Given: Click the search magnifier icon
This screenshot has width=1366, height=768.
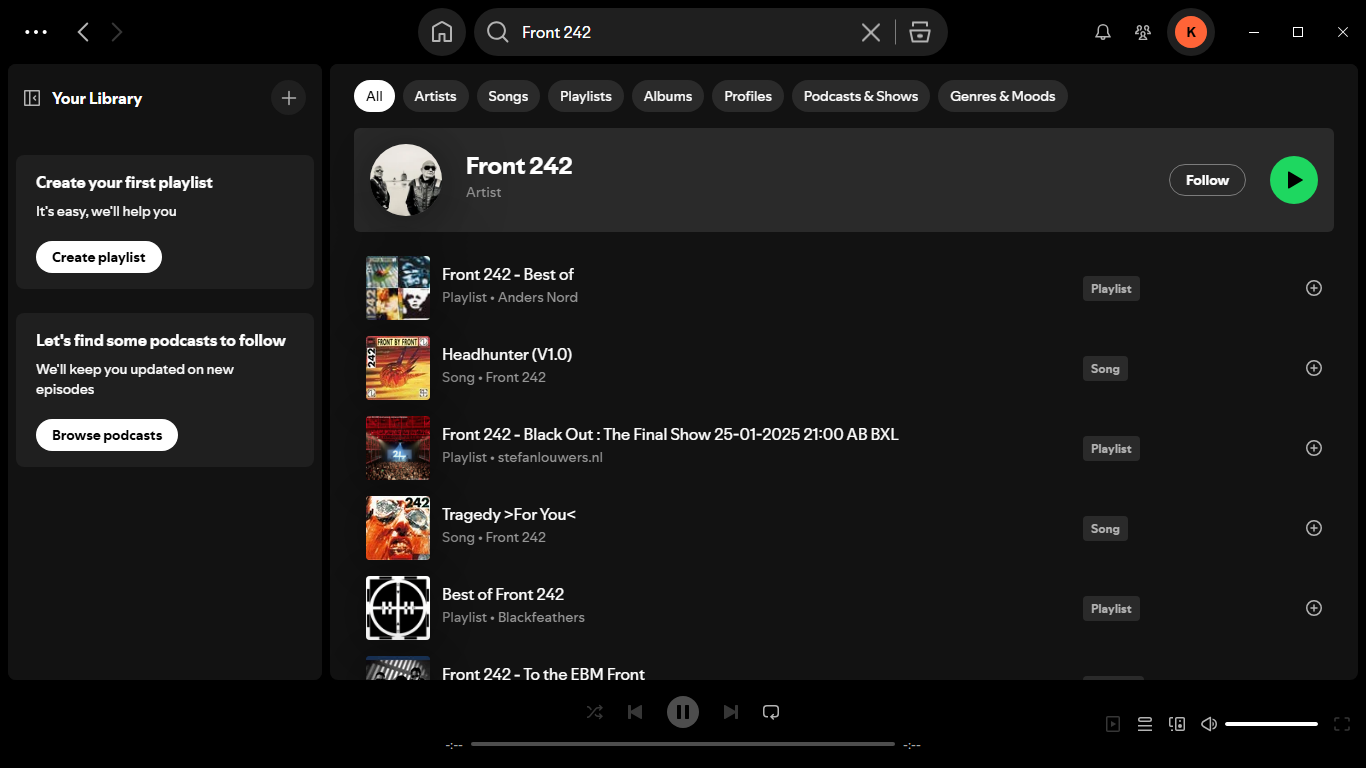Looking at the screenshot, I should [x=497, y=32].
